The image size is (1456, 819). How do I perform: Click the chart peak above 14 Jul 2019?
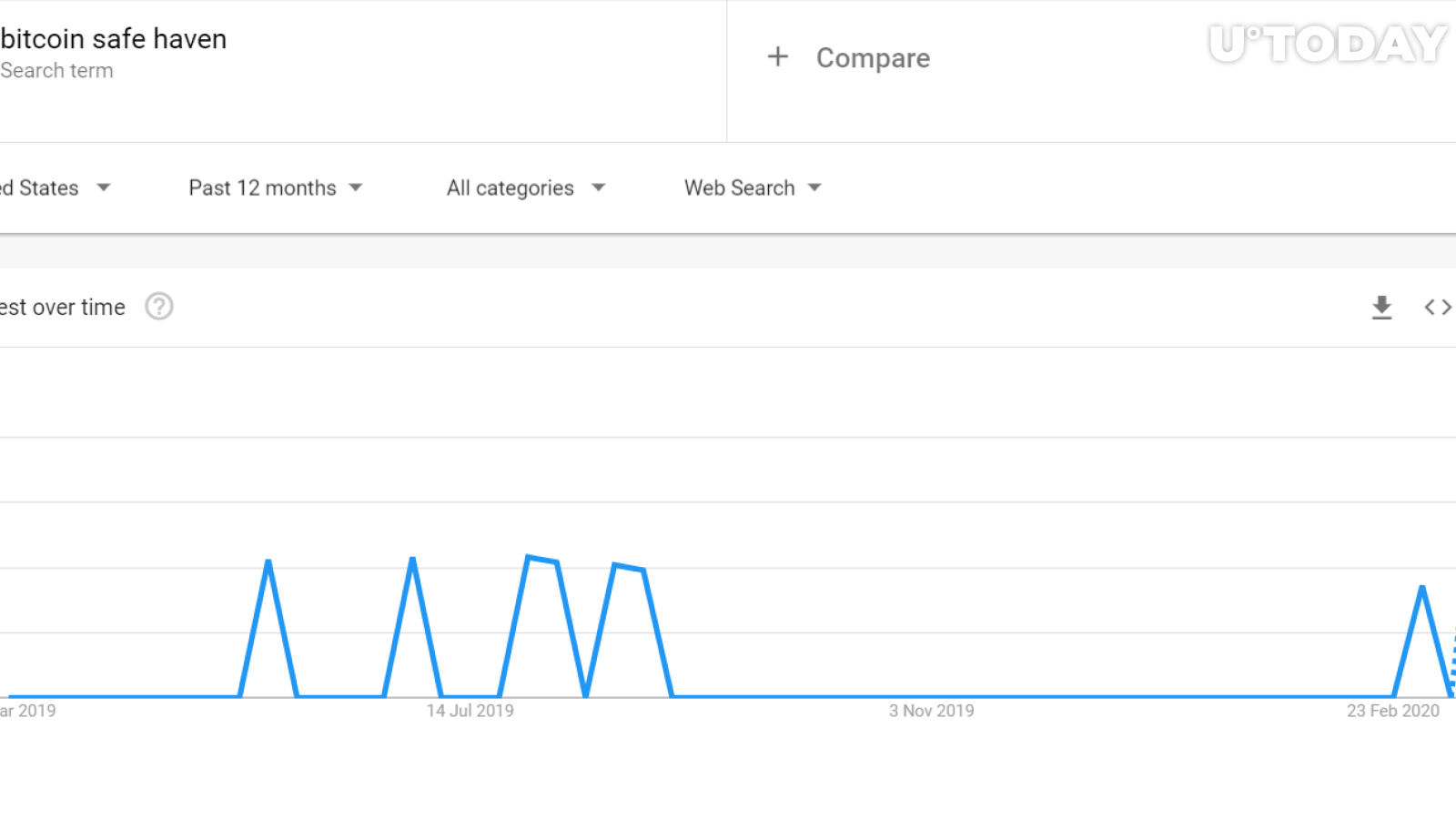(x=413, y=559)
